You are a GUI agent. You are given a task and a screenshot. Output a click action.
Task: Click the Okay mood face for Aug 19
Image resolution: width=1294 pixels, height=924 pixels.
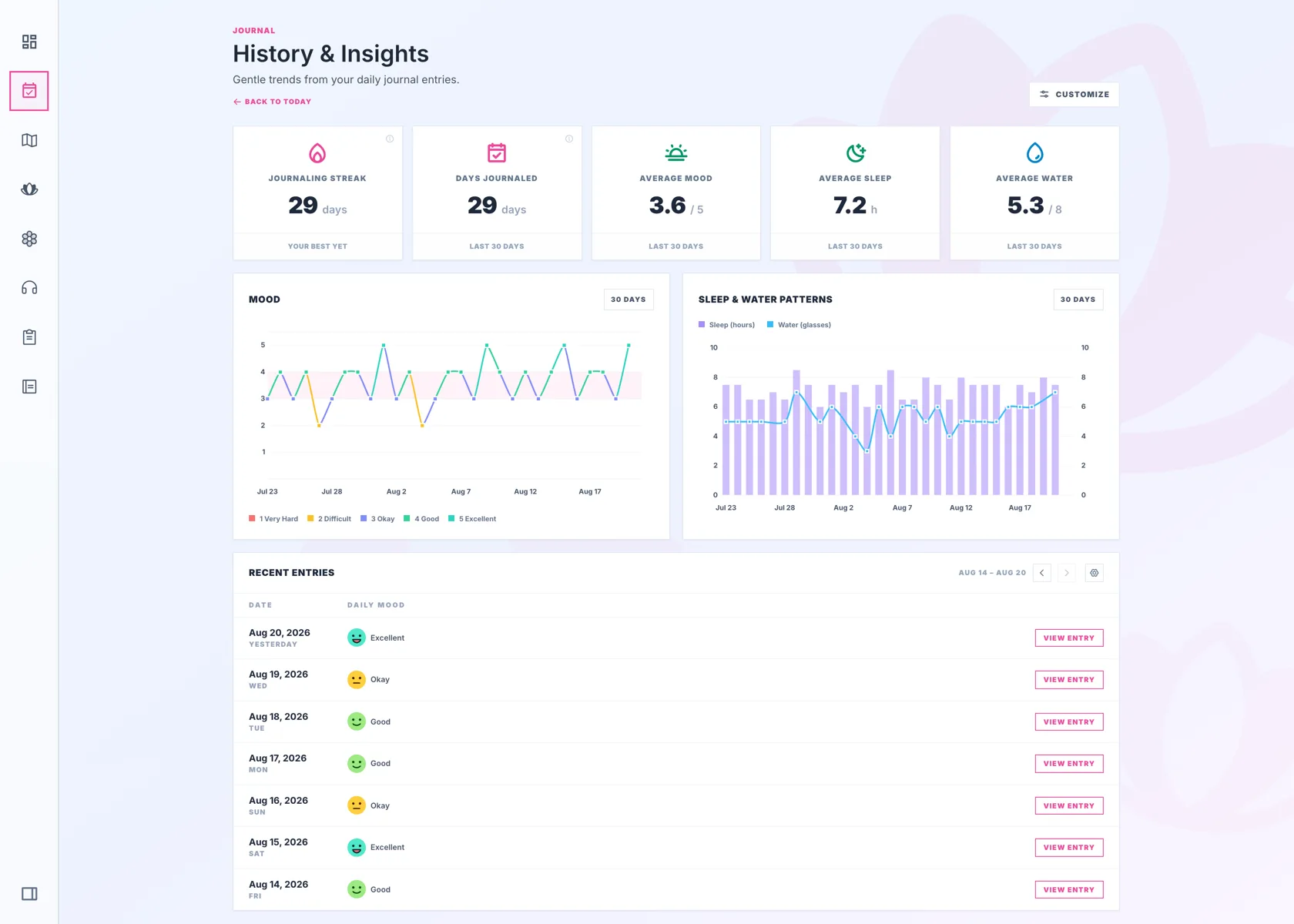(x=357, y=680)
